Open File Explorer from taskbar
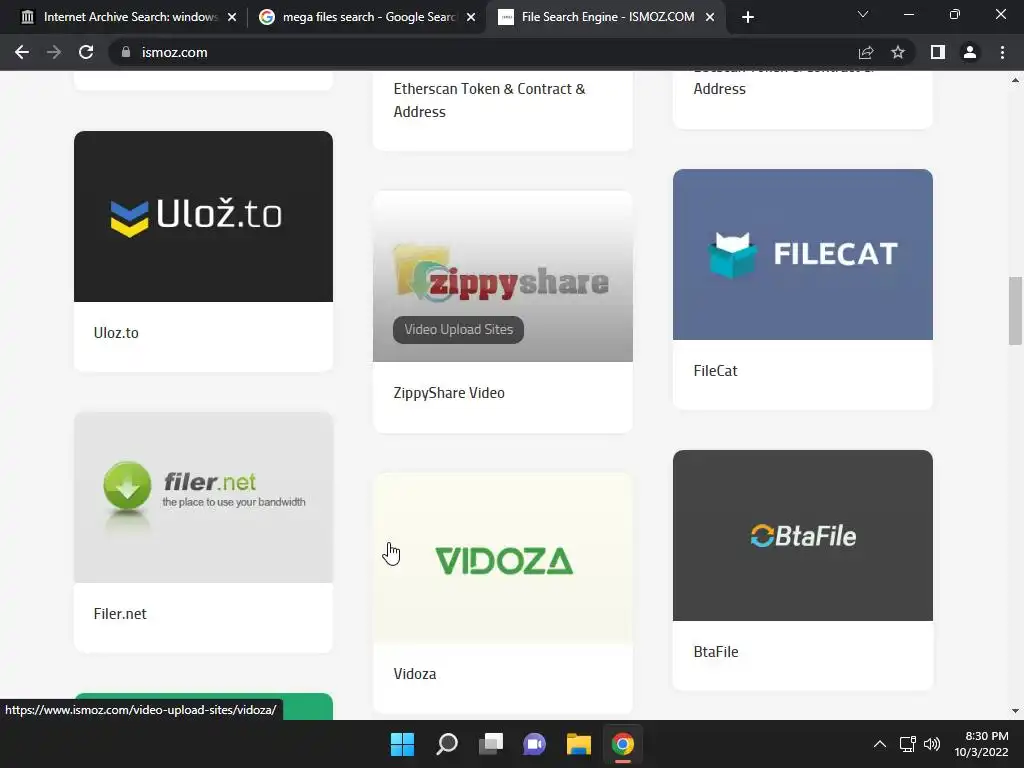The image size is (1024, 768). (x=579, y=744)
